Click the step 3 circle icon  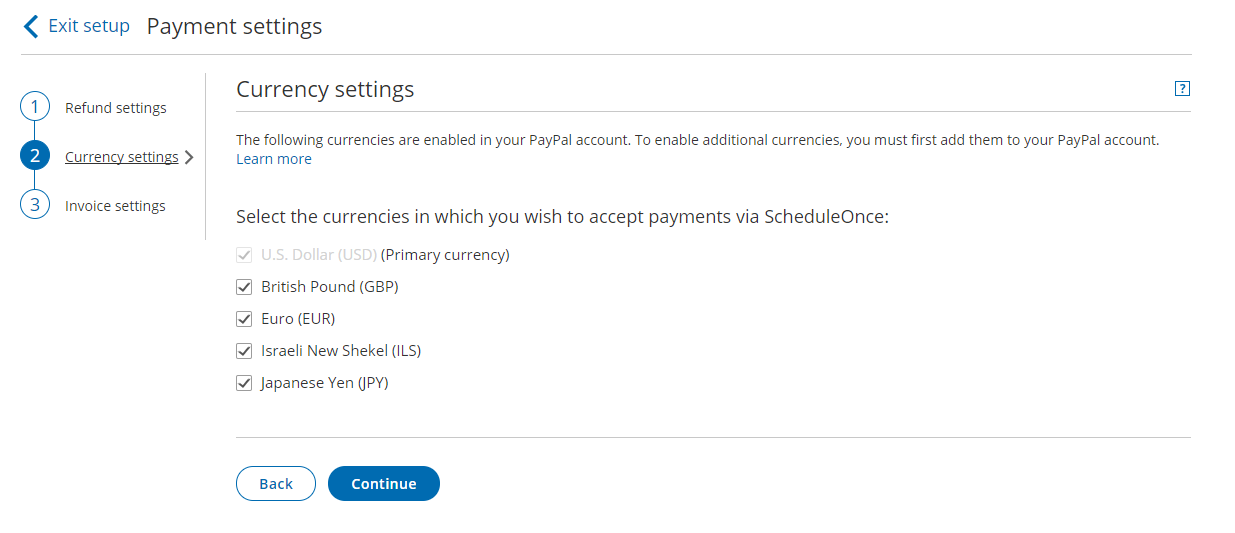pyautogui.click(x=35, y=205)
